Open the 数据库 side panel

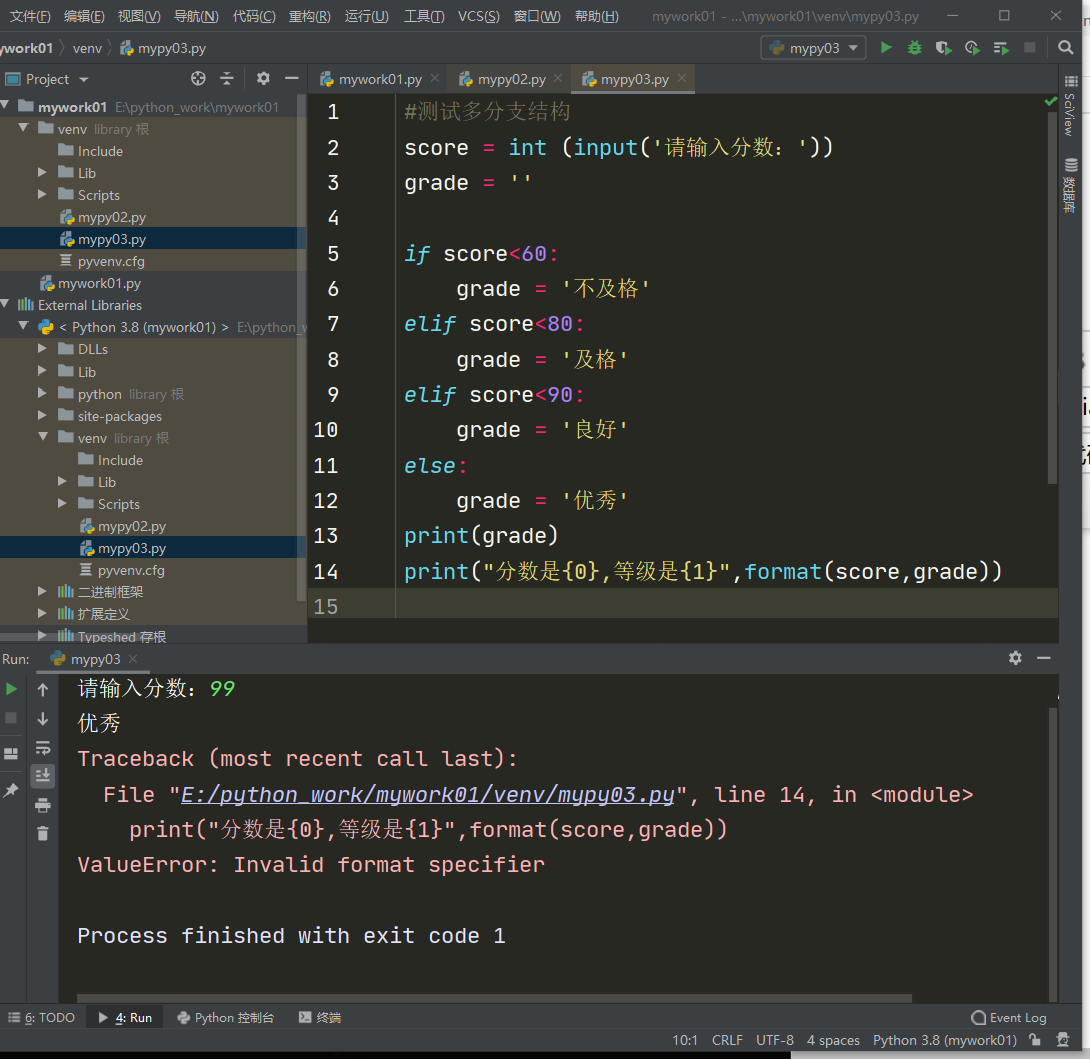(1071, 186)
